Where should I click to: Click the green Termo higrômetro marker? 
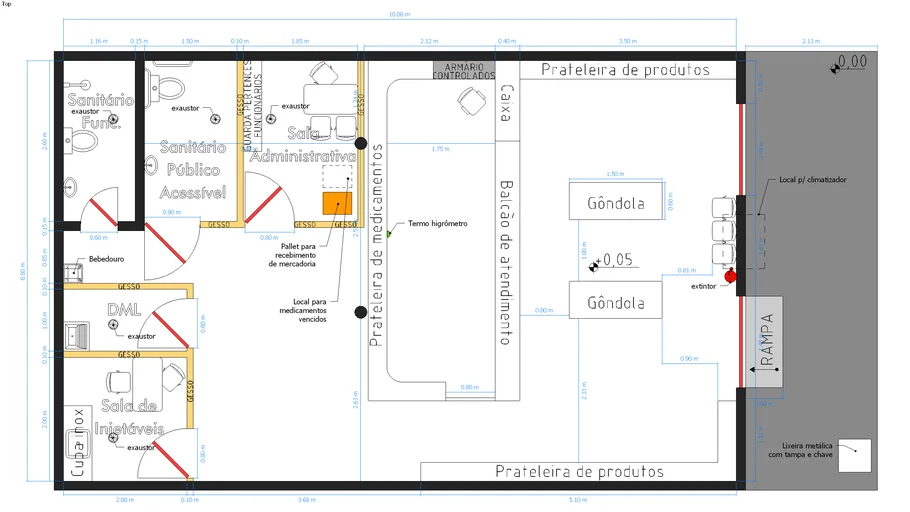point(389,234)
